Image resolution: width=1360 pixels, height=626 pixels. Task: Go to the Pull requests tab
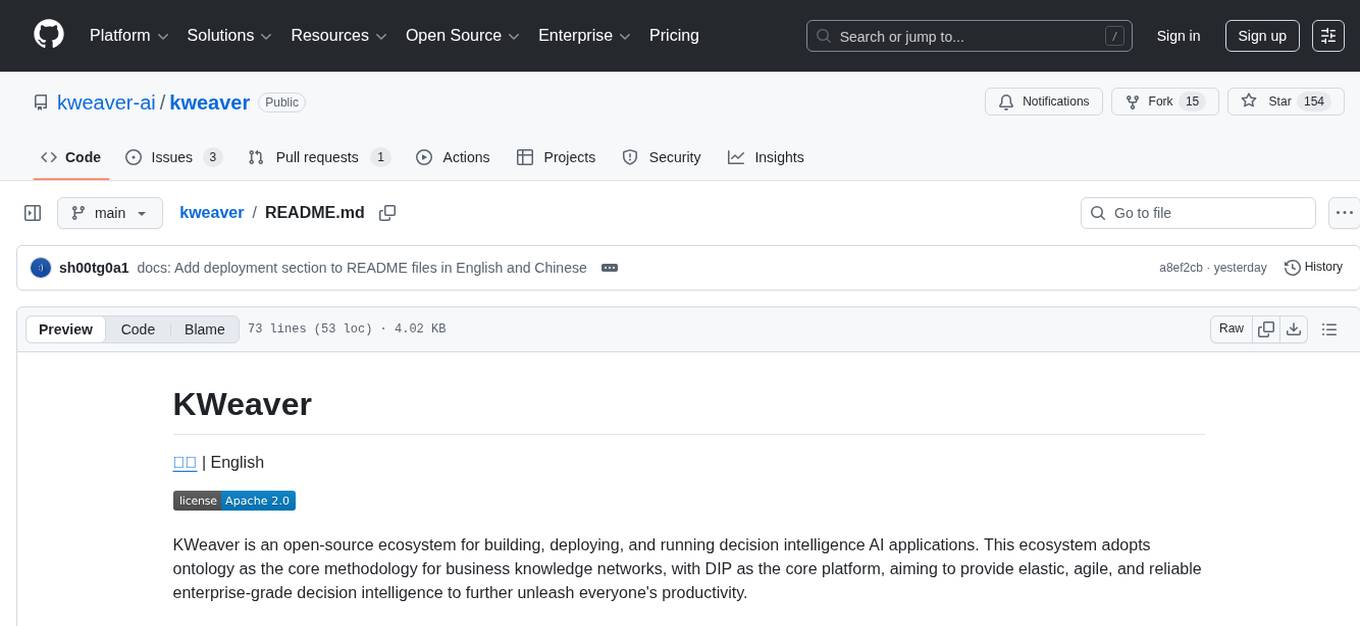pos(318,157)
